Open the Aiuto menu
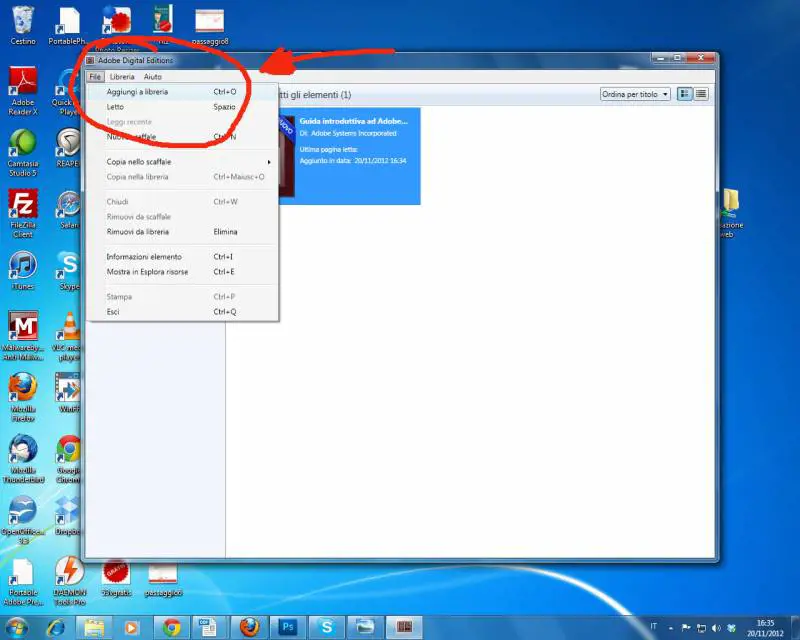The image size is (800, 640). (x=153, y=77)
